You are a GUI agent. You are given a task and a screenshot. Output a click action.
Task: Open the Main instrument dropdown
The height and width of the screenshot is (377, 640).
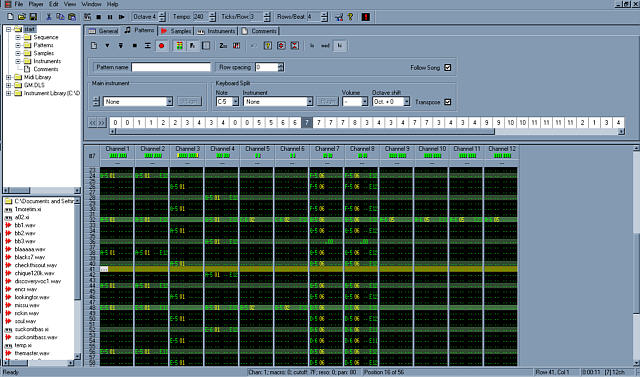coord(170,101)
